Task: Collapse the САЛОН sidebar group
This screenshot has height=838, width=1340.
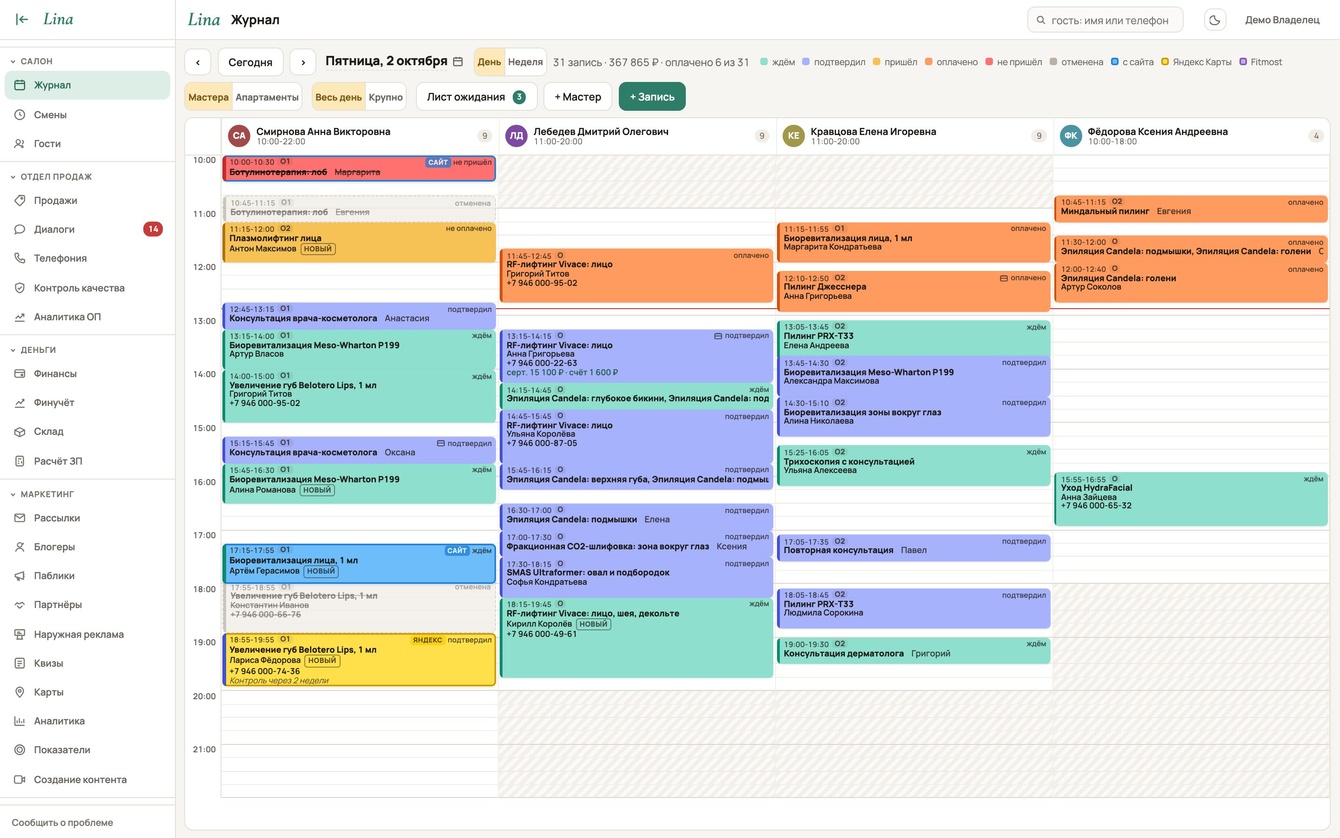Action: 87,61
